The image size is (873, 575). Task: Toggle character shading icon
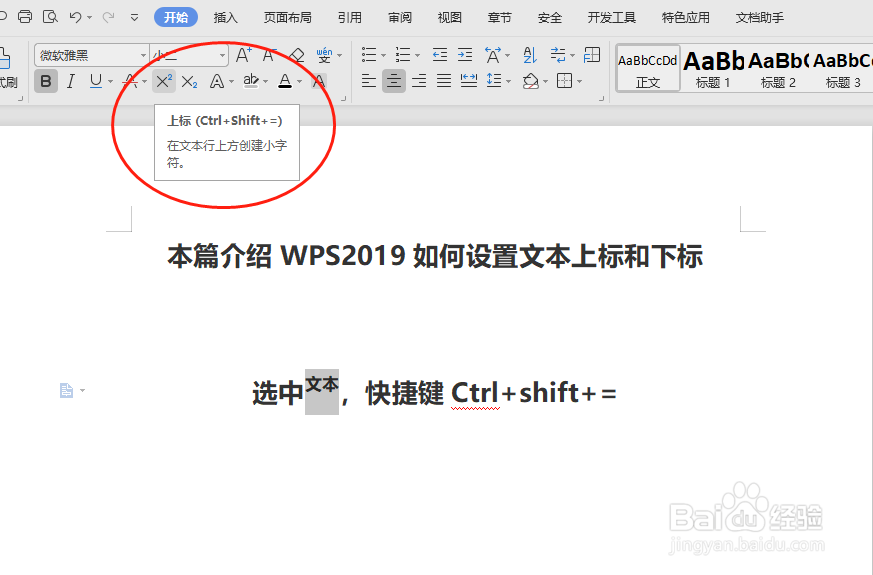click(319, 81)
